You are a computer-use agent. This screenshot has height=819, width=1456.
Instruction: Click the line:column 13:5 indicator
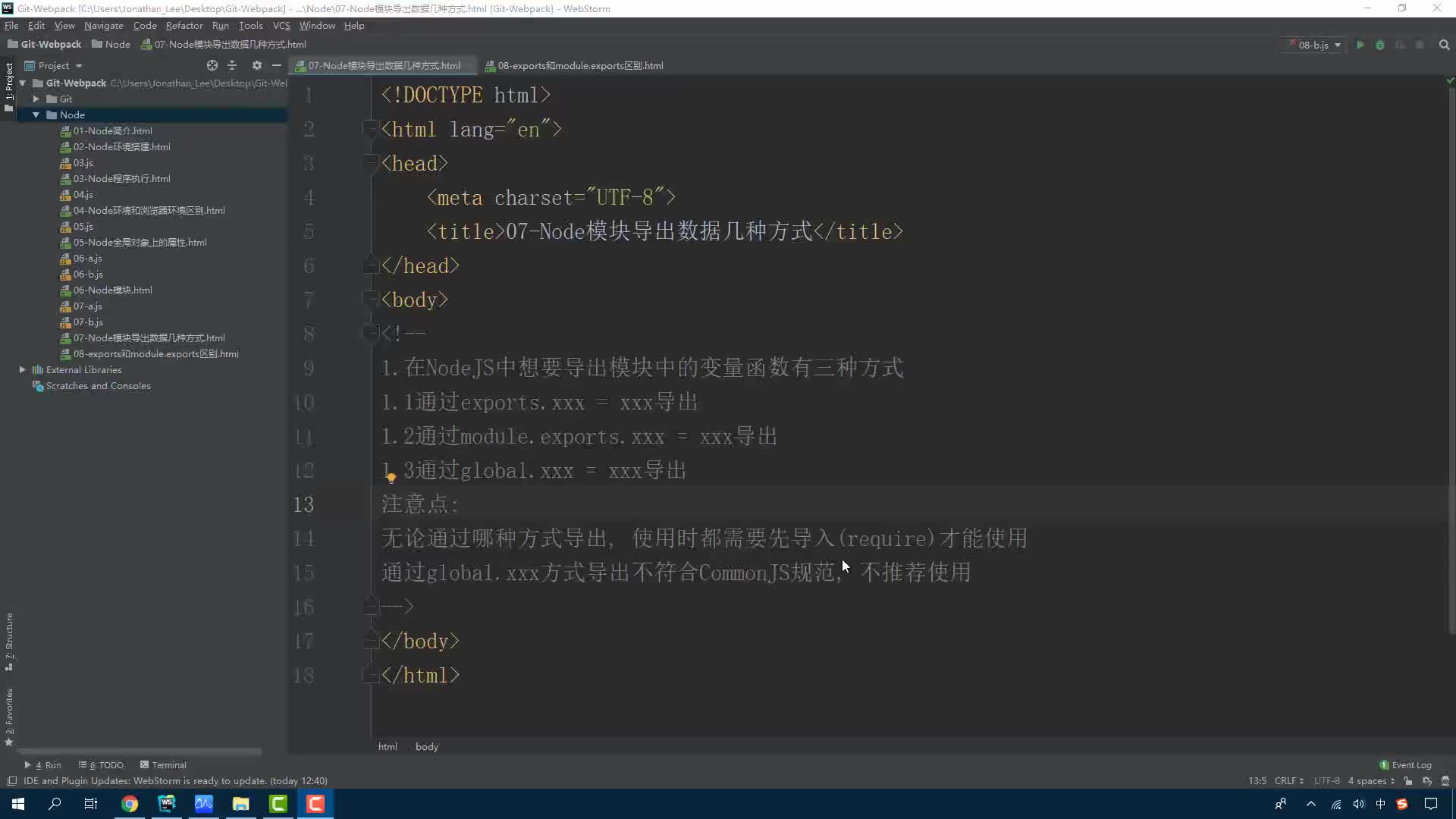click(1257, 780)
